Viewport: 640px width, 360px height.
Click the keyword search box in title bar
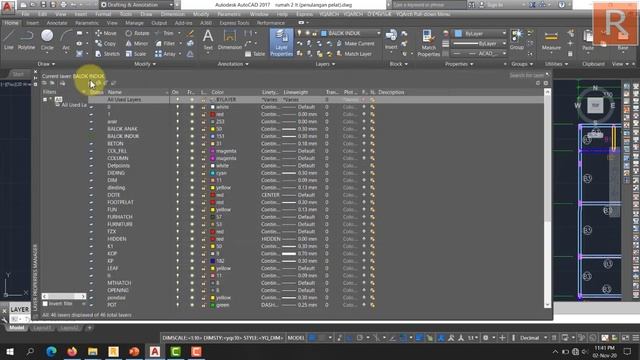(x=429, y=5)
